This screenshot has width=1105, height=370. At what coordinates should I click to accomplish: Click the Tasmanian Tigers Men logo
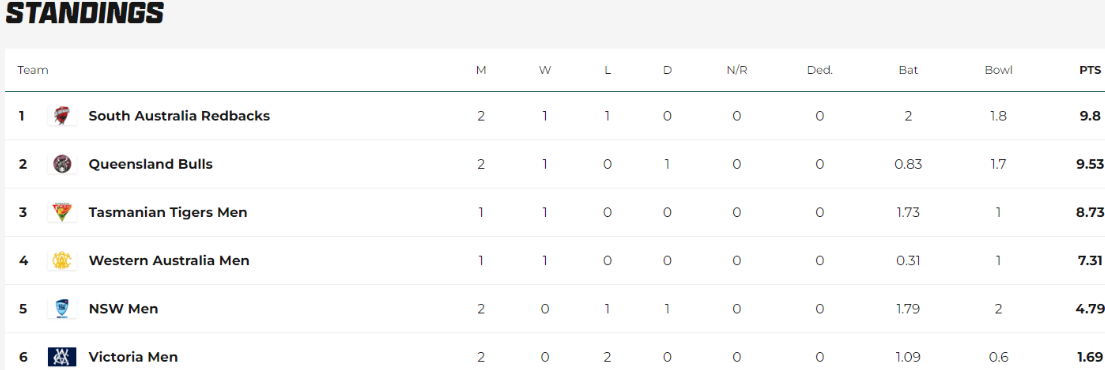coord(62,212)
